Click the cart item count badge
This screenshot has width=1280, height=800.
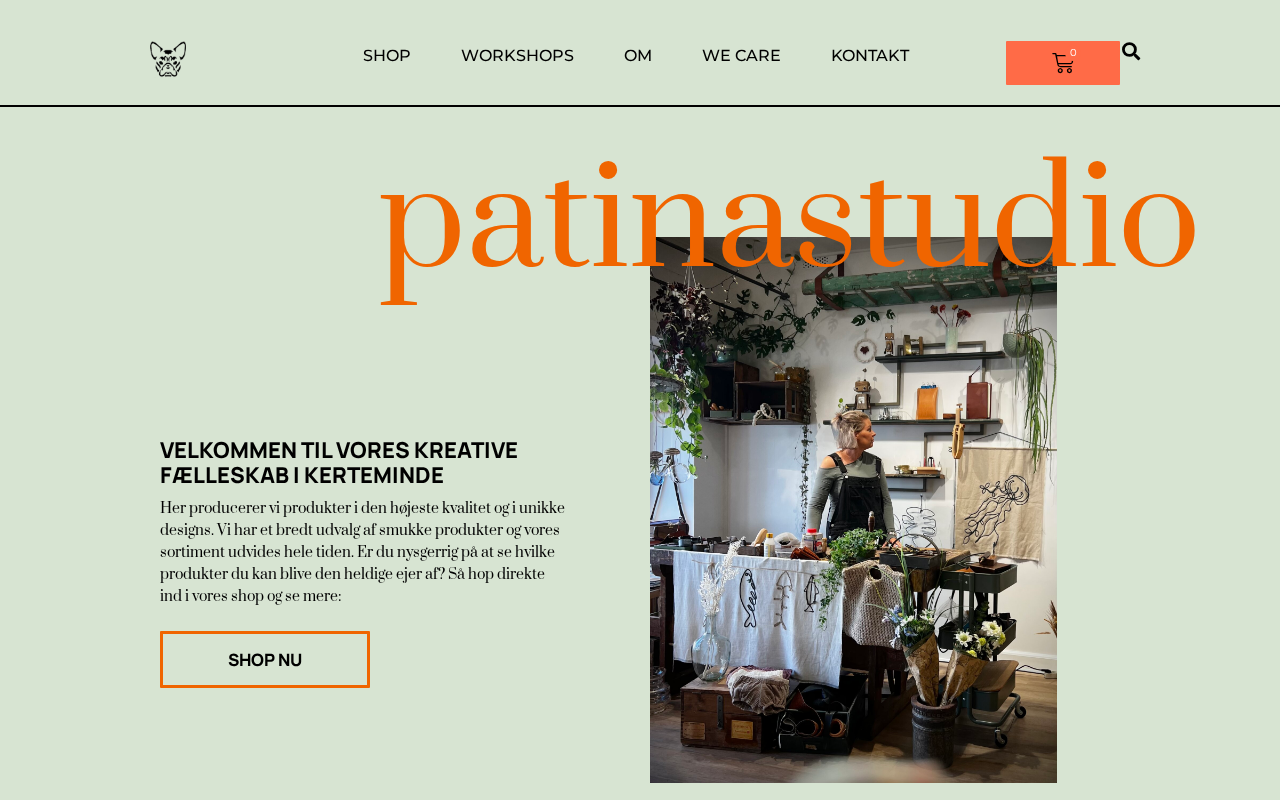tap(1073, 53)
